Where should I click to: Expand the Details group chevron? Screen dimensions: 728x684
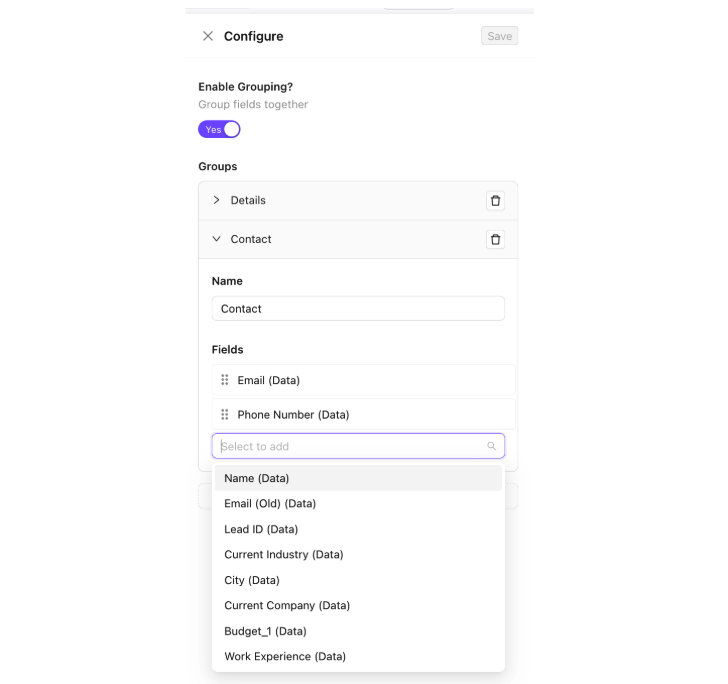coord(216,200)
